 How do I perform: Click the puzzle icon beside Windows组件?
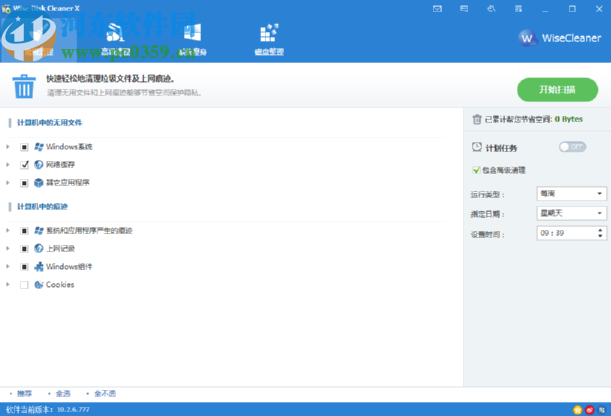pos(39,267)
